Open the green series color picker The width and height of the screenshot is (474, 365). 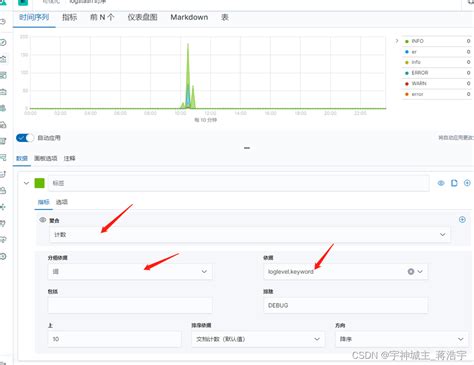[x=40, y=183]
